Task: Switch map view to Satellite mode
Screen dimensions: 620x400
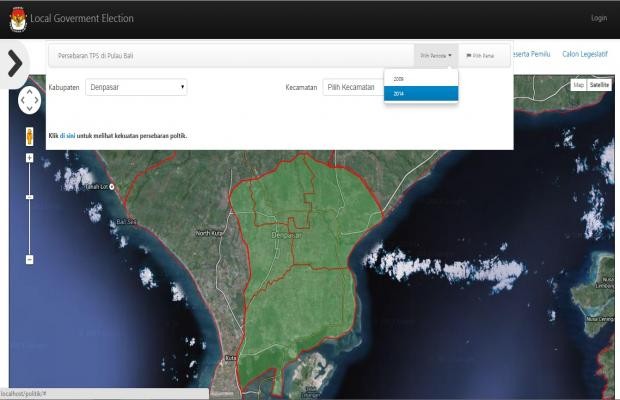Action: [x=599, y=85]
